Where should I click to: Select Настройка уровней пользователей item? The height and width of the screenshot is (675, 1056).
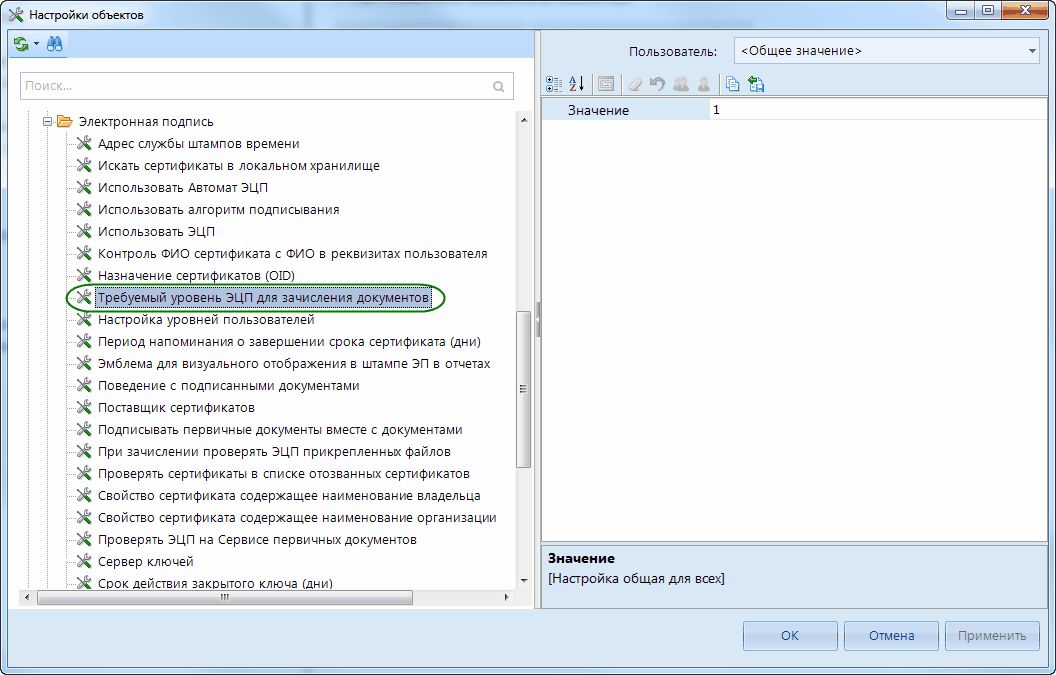pos(206,320)
